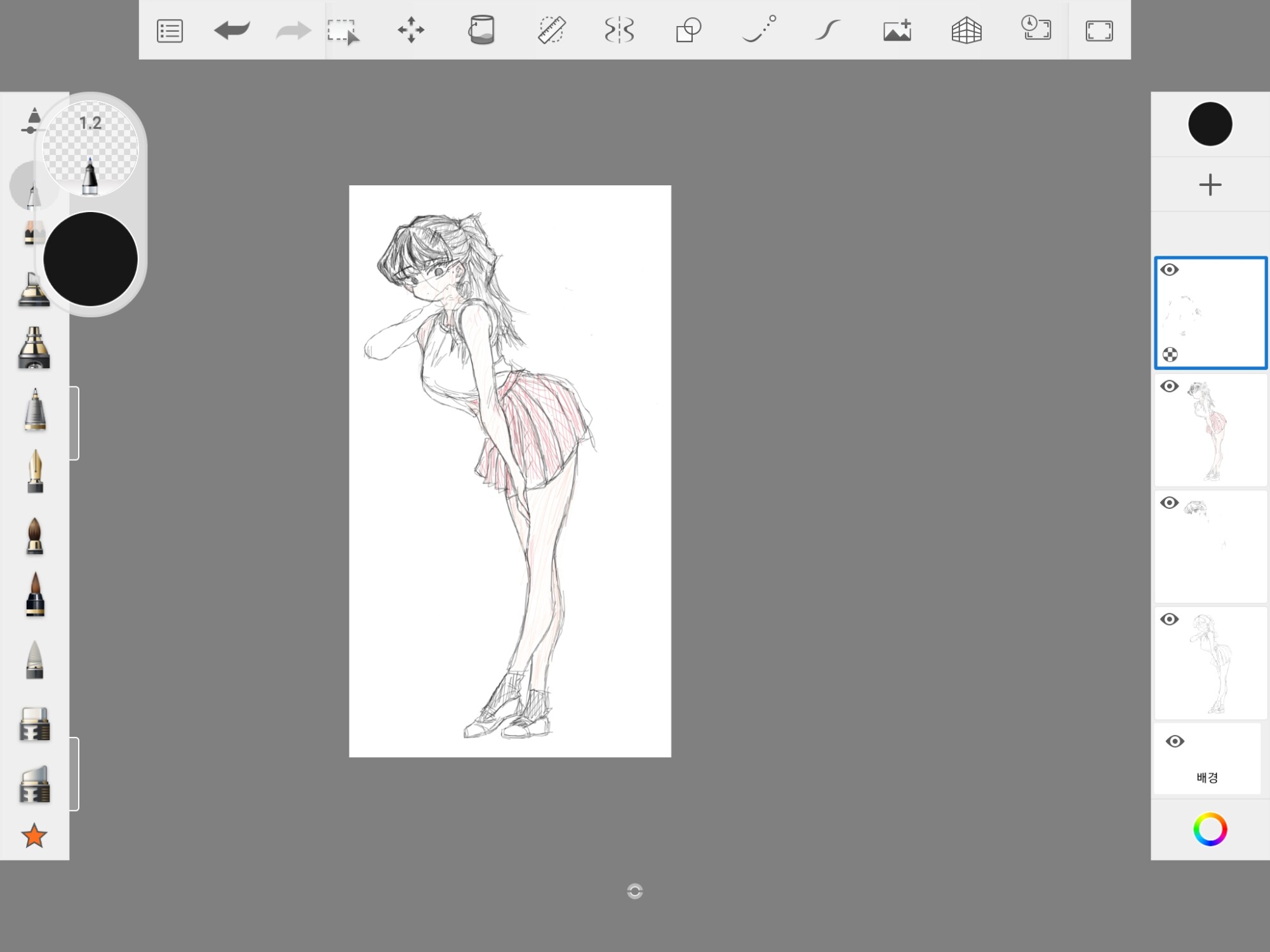The height and width of the screenshot is (952, 1270).
Task: Open the brush library star icon
Action: 34,836
